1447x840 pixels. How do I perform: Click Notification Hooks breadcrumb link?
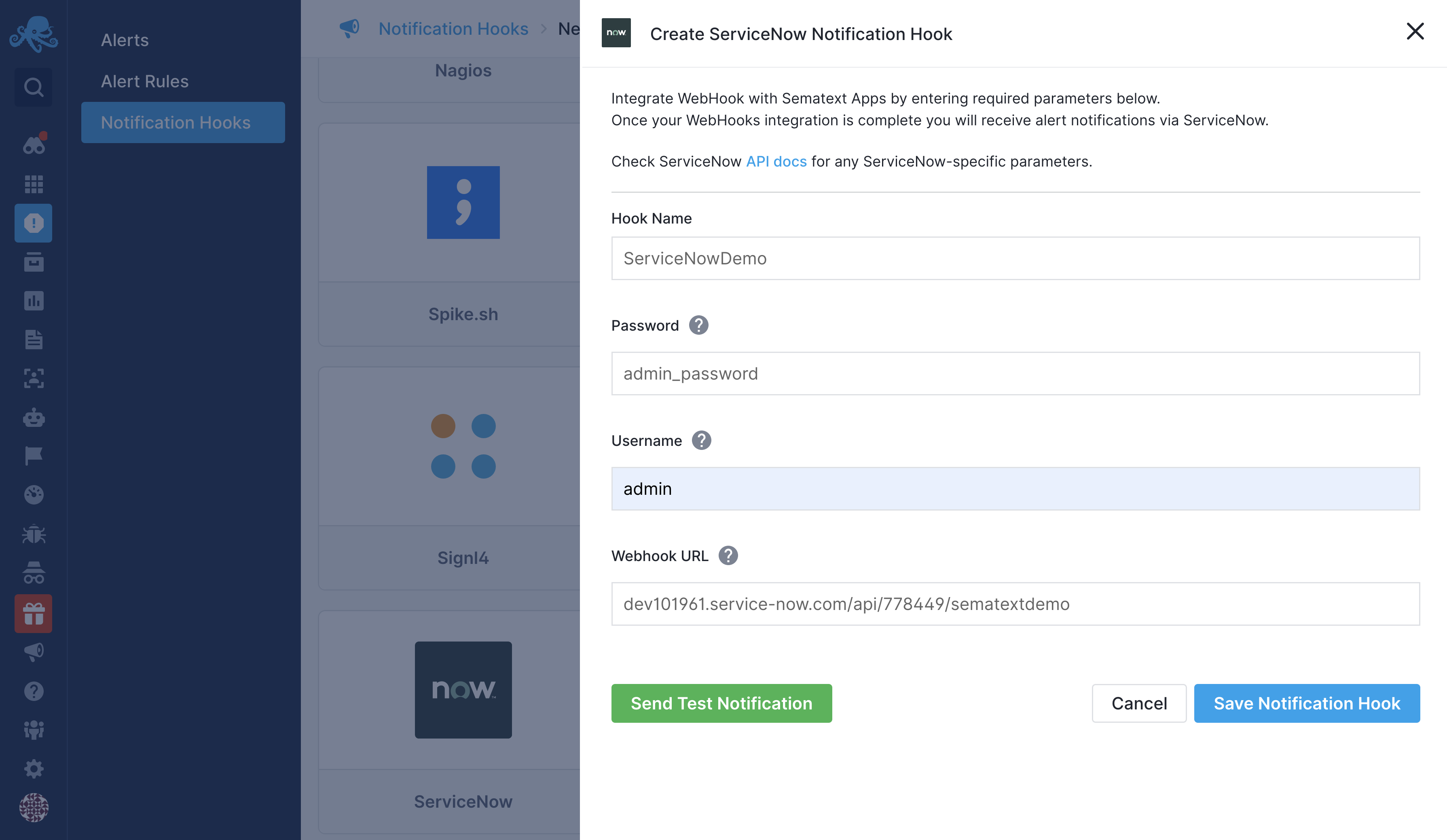click(x=453, y=29)
